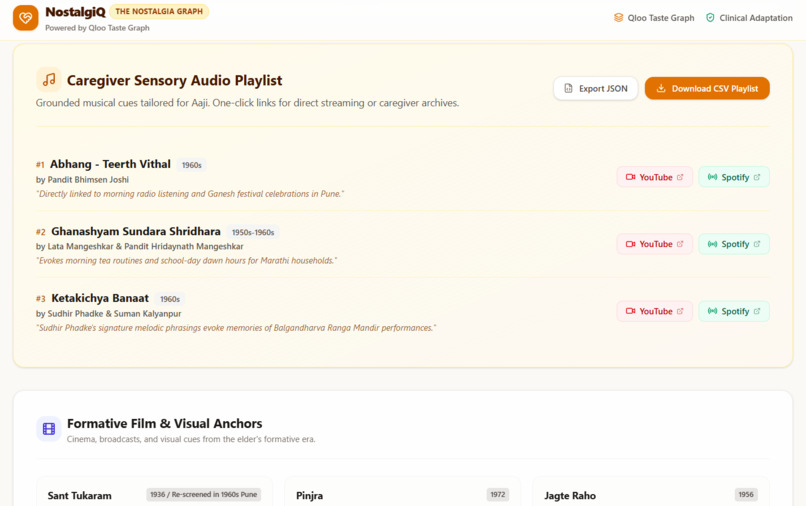
Task: Click the Clinical Adaptation shield icon
Action: 710,17
